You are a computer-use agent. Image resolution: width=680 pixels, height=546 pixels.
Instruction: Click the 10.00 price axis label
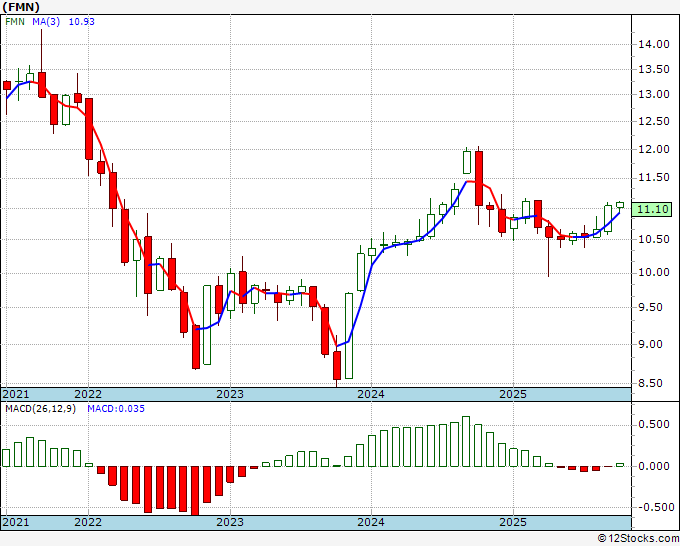[654, 272]
